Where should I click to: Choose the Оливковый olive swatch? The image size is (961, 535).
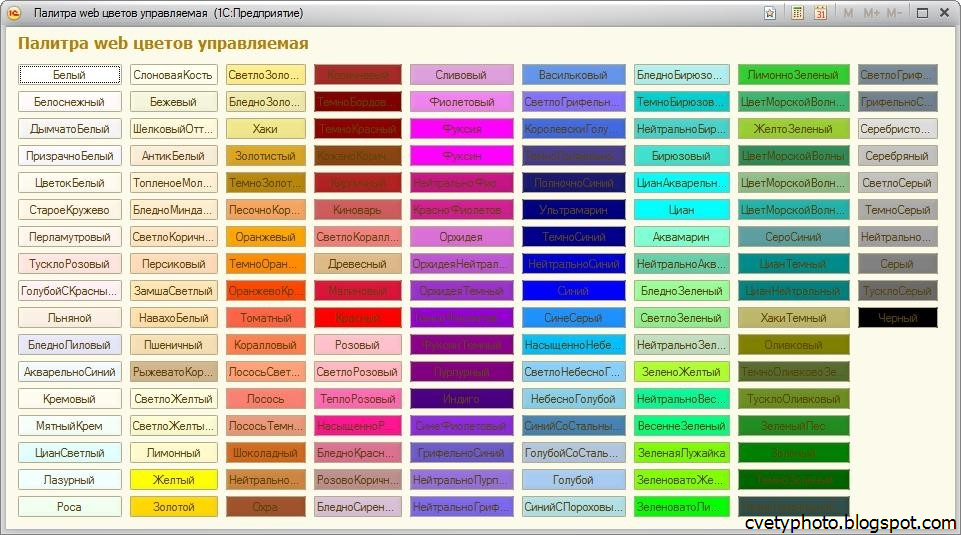[x=794, y=345]
